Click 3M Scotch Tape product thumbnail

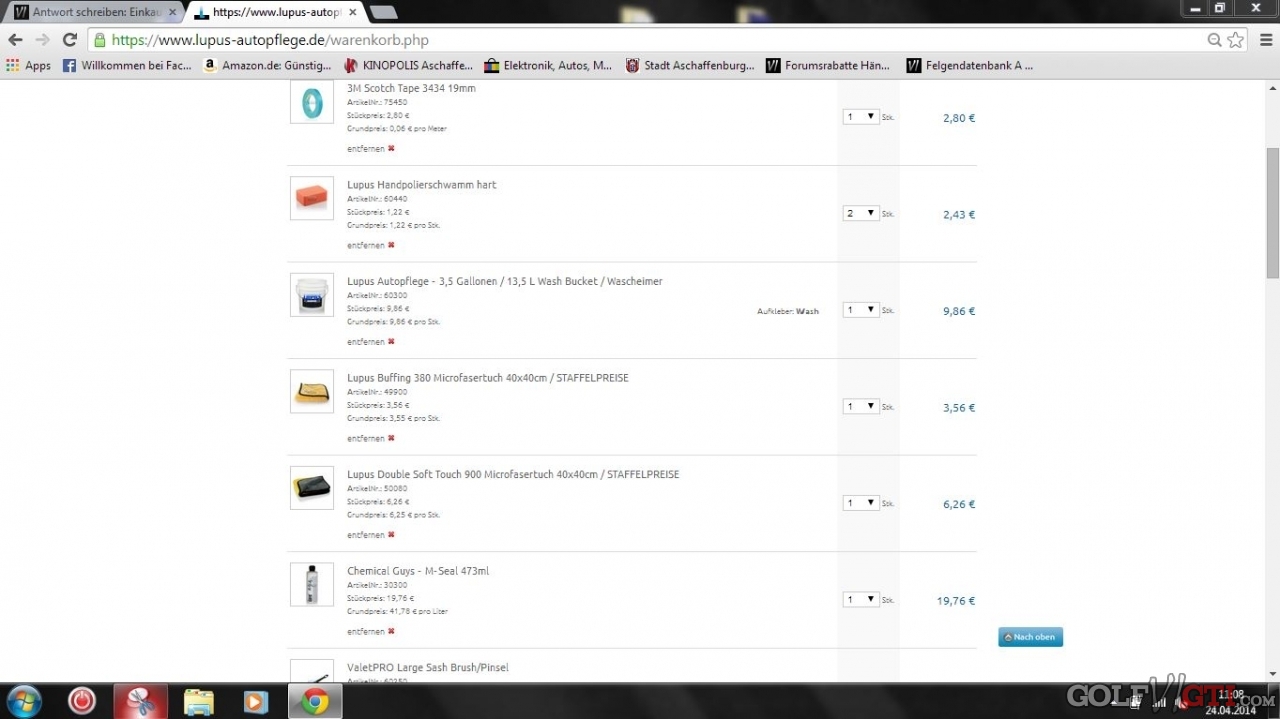pos(312,102)
